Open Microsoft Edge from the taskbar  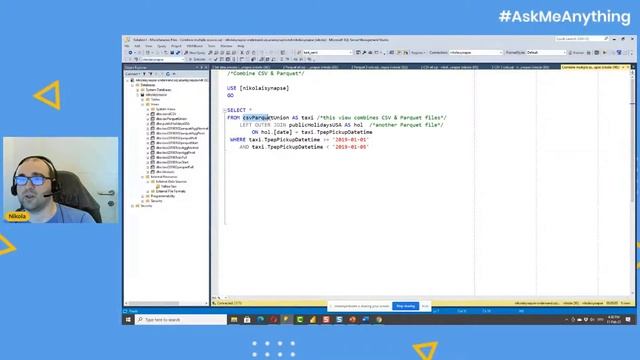[x=260, y=320]
